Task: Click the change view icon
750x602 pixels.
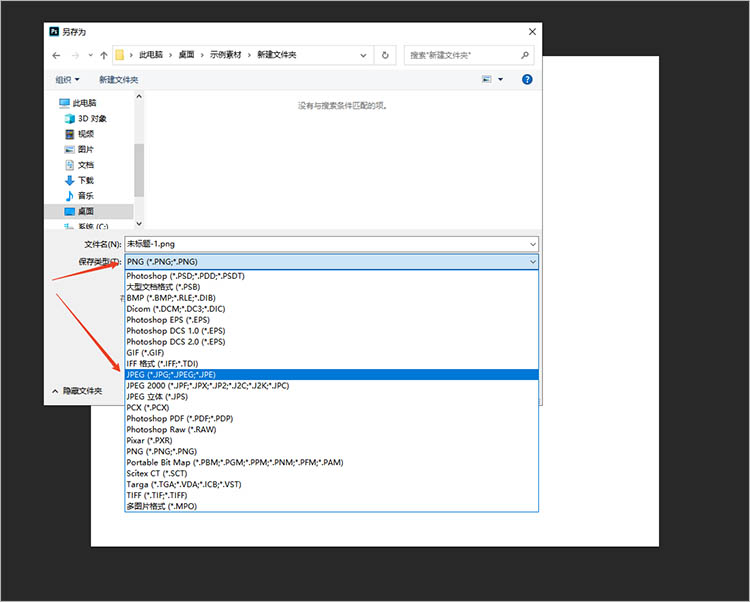Action: [x=486, y=79]
